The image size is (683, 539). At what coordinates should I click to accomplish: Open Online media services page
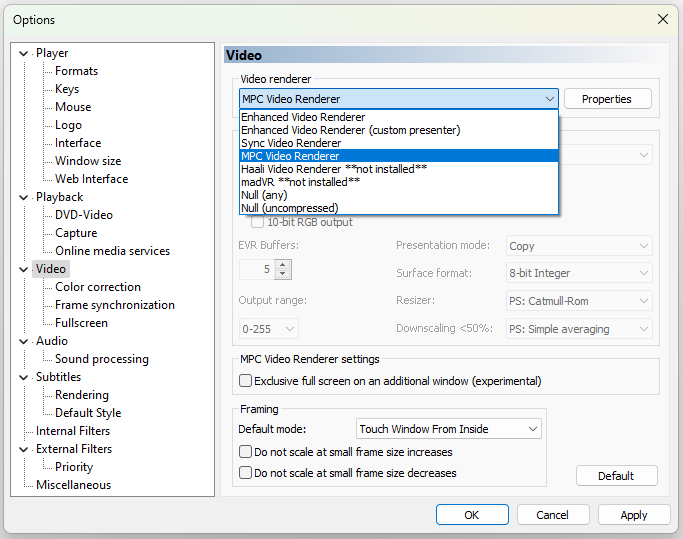point(112,251)
